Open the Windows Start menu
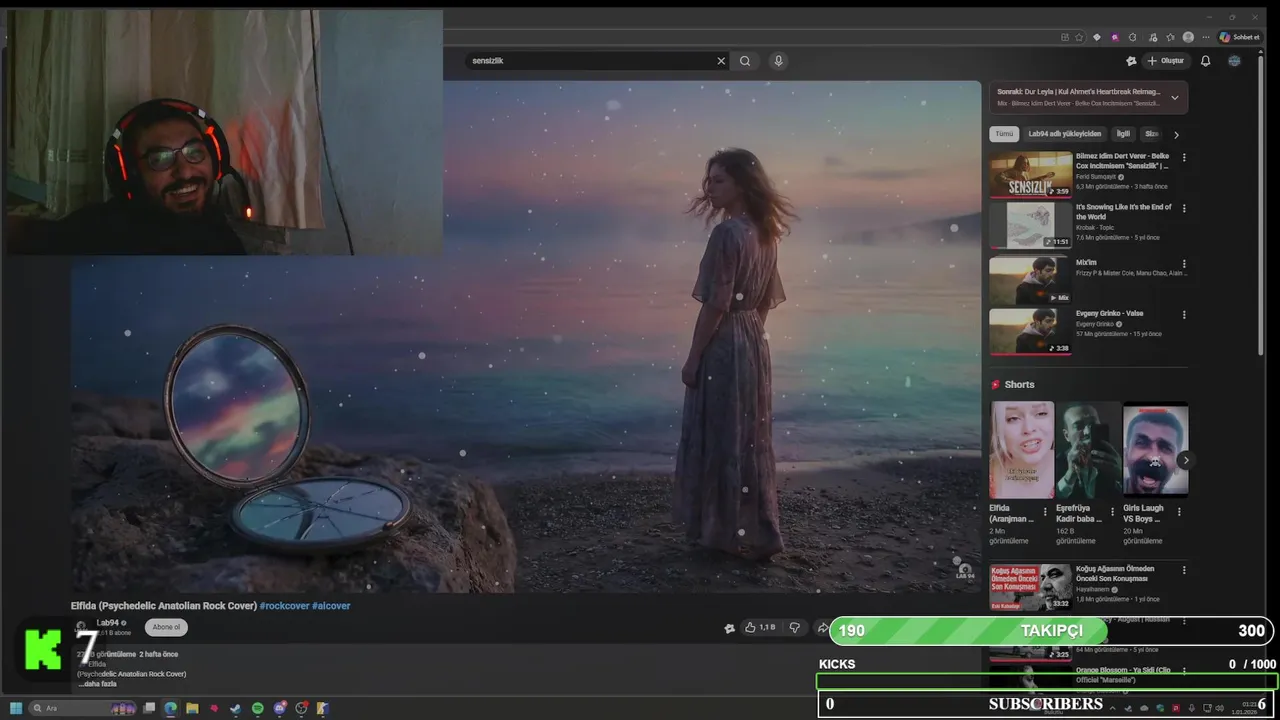Screen dimensions: 1280x720 pyautogui.click(x=16, y=708)
